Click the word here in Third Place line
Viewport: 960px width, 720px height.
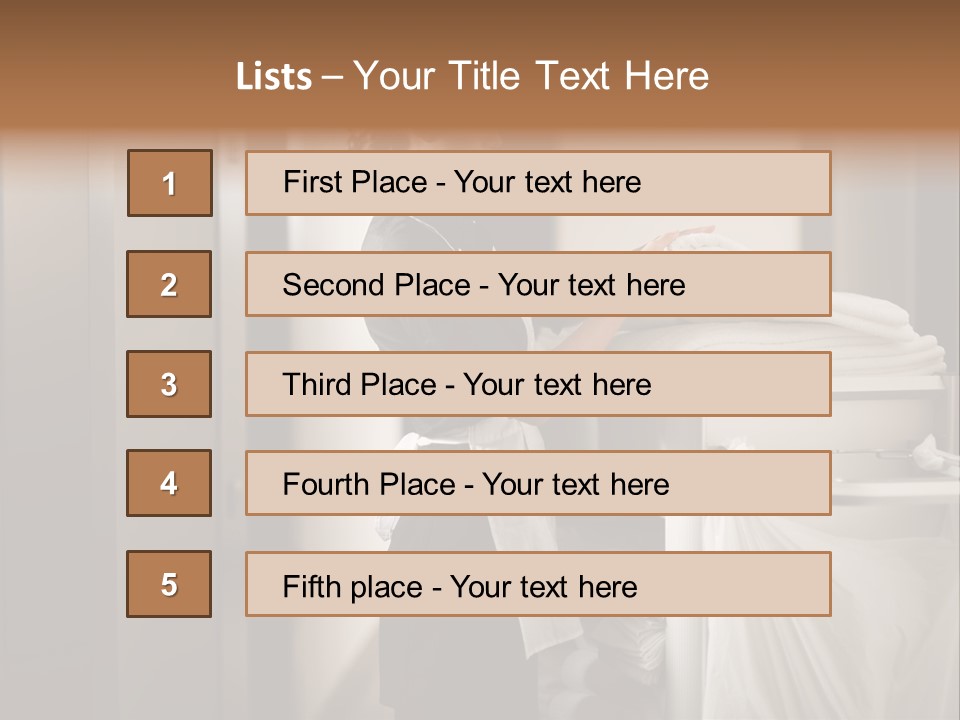(622, 385)
